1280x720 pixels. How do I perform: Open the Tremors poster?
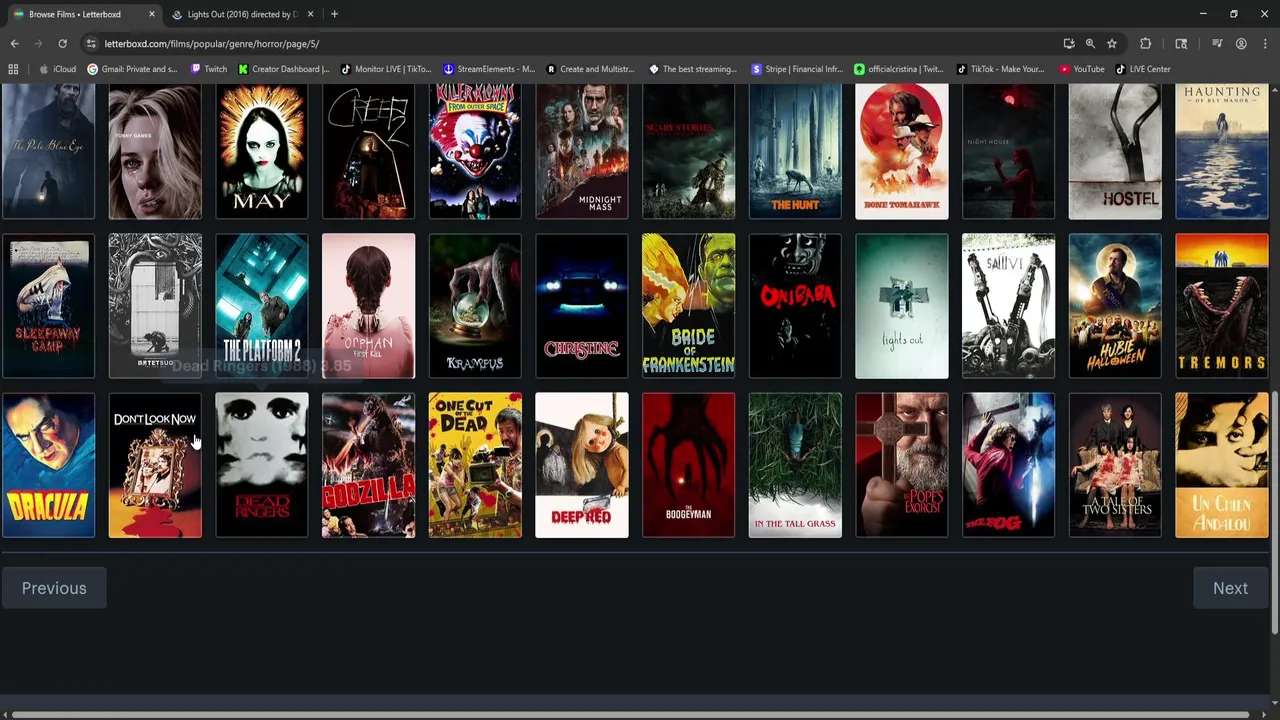click(1222, 306)
